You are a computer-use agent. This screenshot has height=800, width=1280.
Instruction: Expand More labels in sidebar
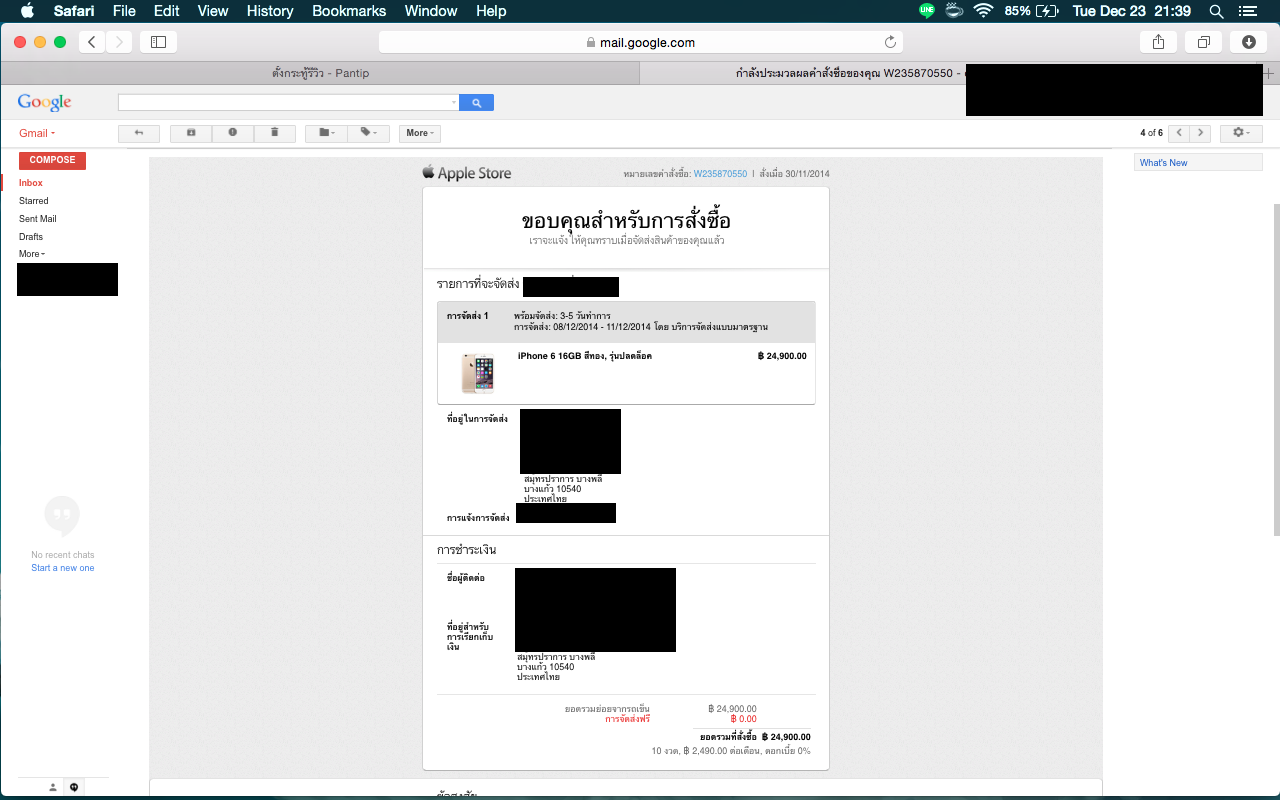click(x=32, y=254)
